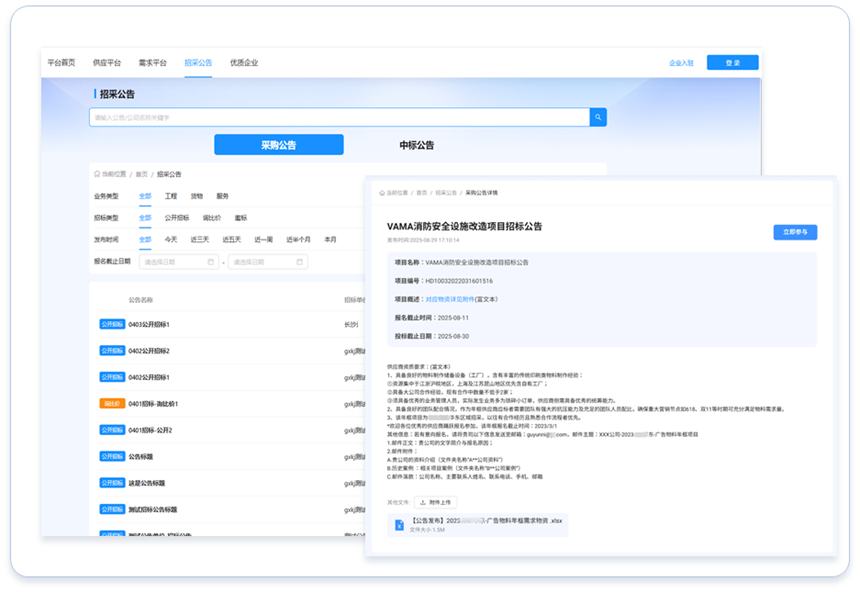Screen dimensions: 860x592
Task: Click 首页 in the list page breadcrumb
Action: pyautogui.click(x=142, y=174)
